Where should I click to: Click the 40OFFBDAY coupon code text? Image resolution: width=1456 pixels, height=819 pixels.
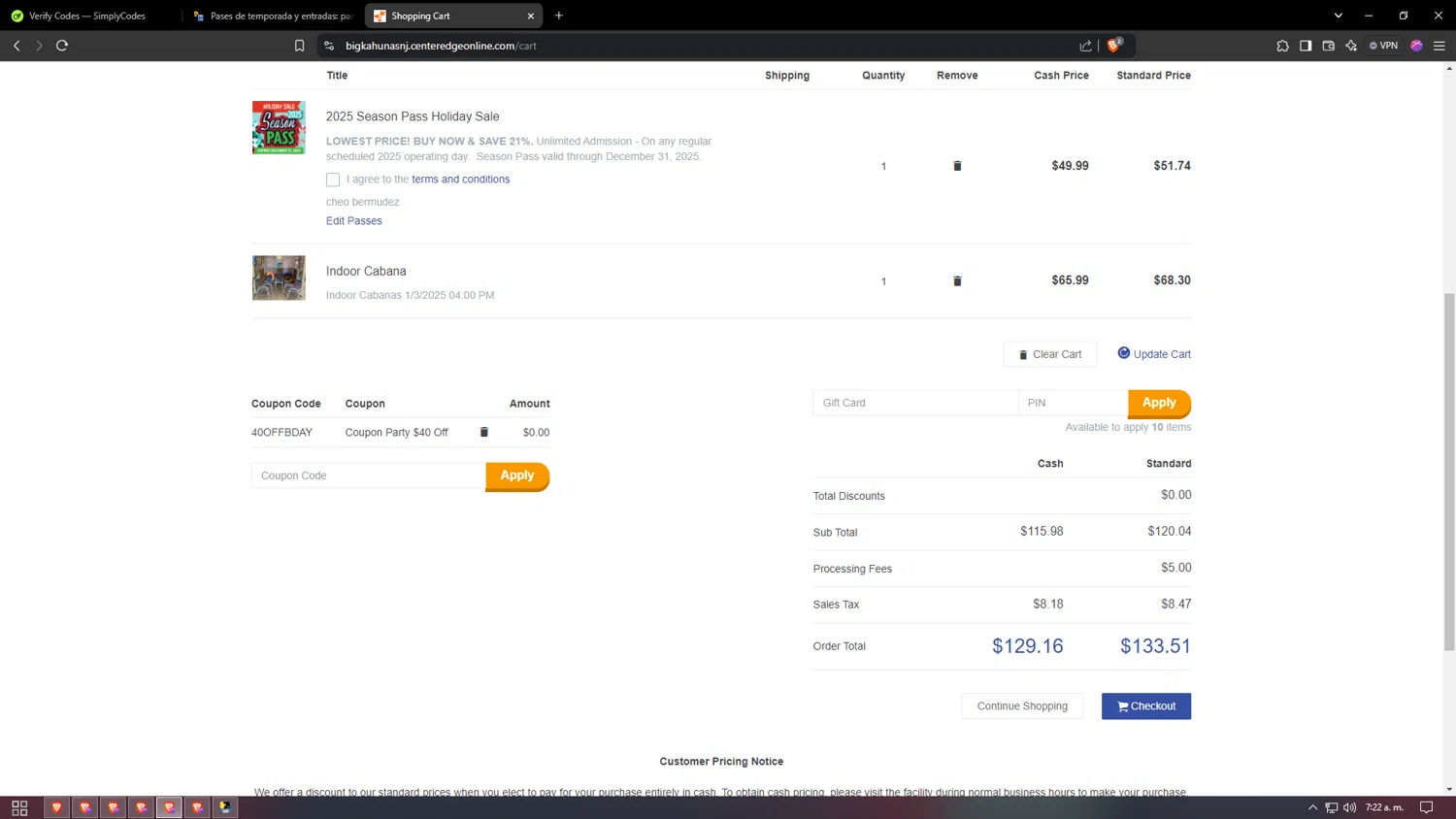click(281, 433)
